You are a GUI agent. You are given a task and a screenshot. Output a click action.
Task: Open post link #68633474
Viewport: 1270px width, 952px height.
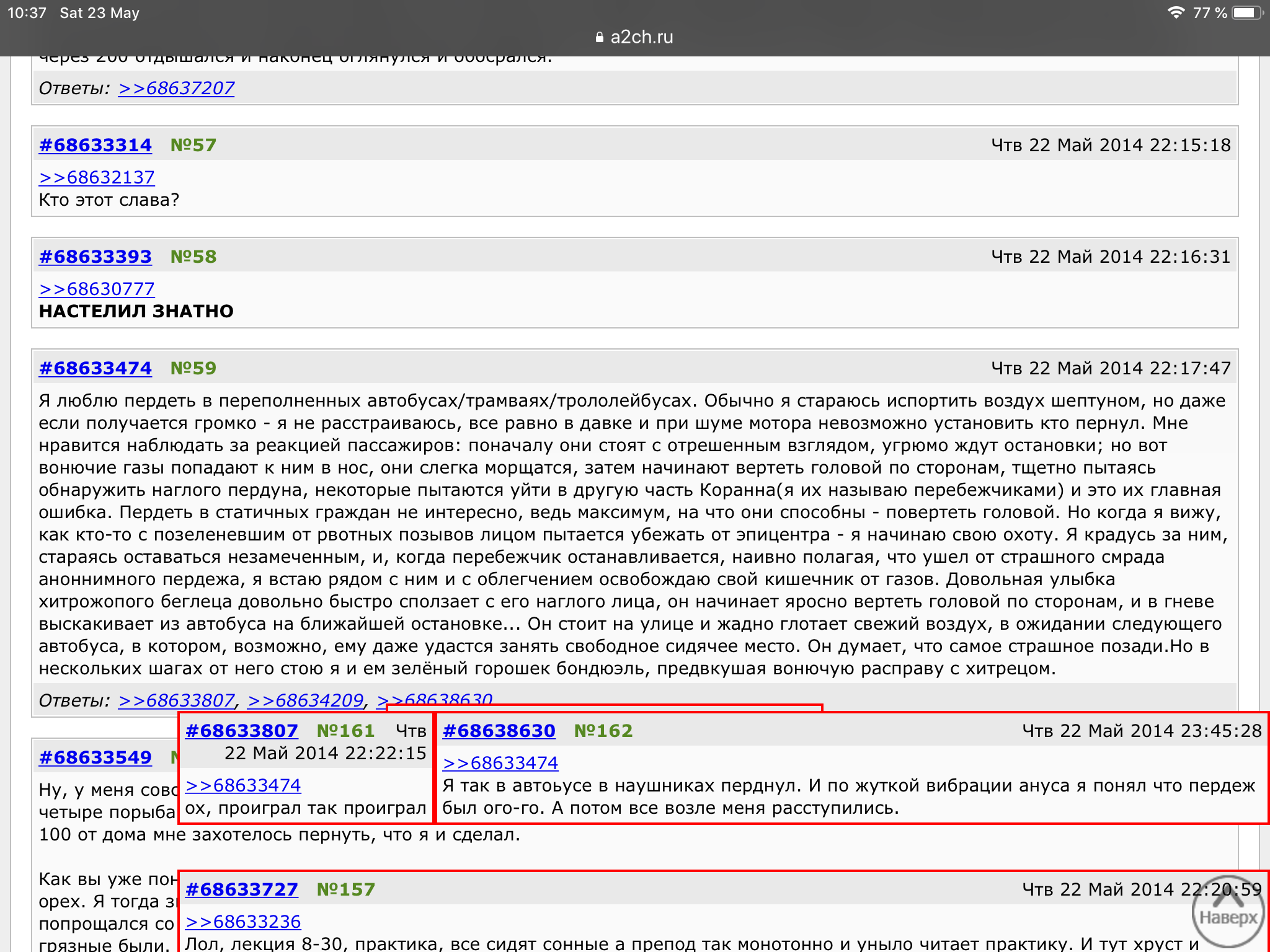[95, 368]
